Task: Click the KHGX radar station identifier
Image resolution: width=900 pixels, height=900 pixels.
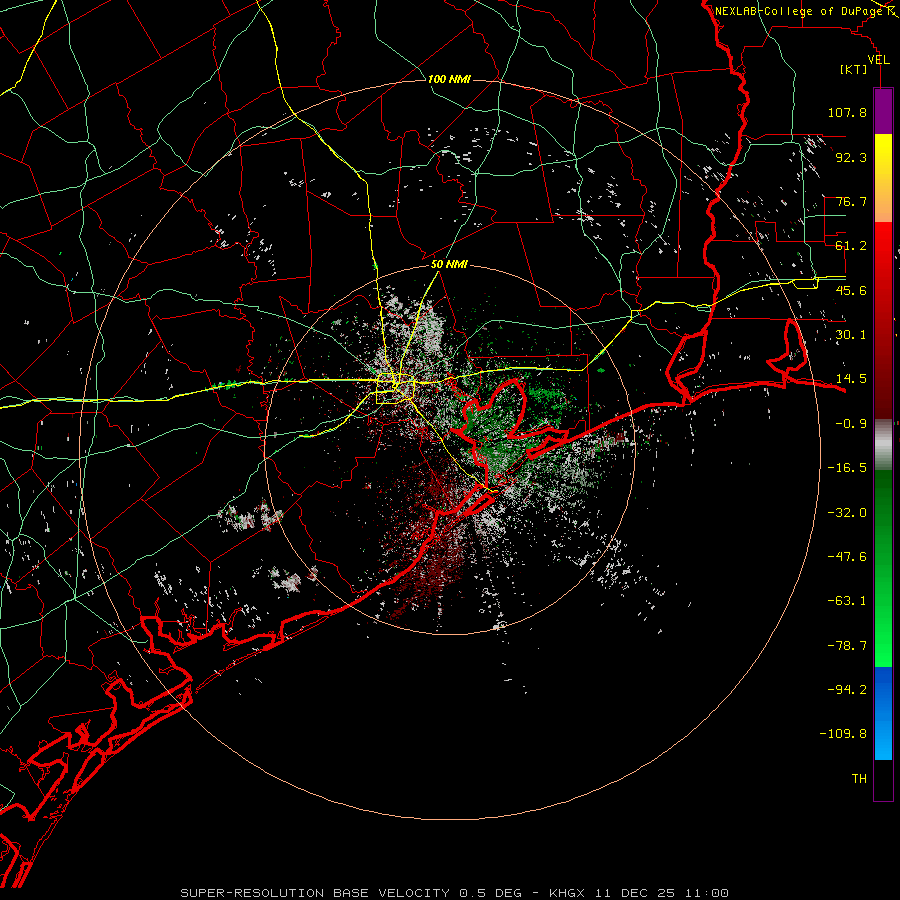Action: (567, 893)
